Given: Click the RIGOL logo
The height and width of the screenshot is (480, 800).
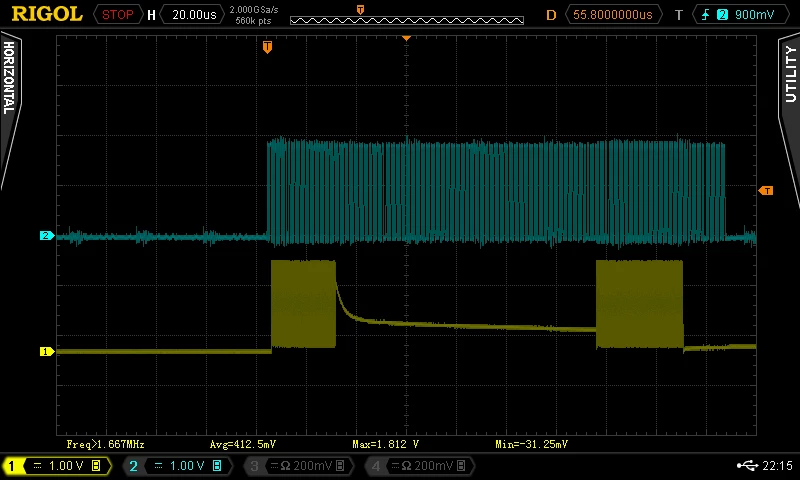Looking at the screenshot, I should 47,14.
